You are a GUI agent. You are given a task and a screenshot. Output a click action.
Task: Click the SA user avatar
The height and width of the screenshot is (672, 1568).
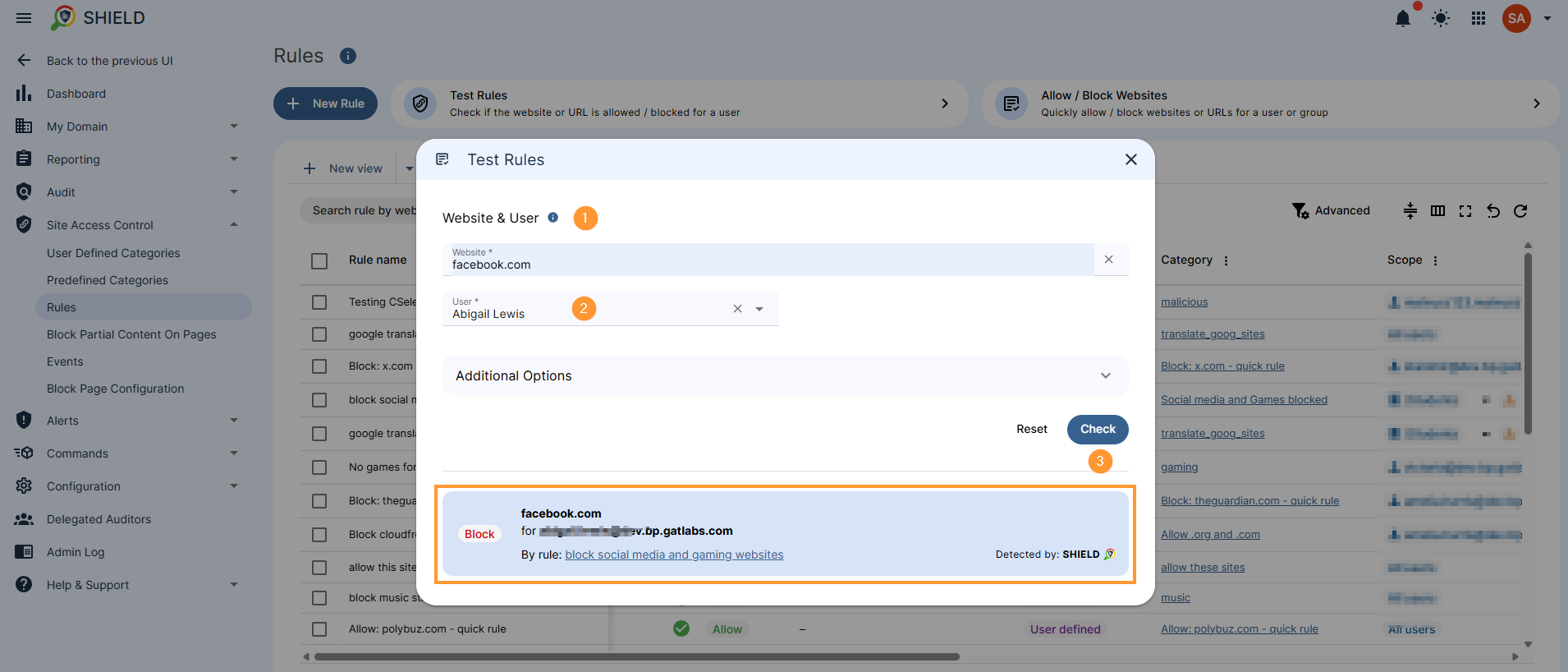tap(1516, 18)
